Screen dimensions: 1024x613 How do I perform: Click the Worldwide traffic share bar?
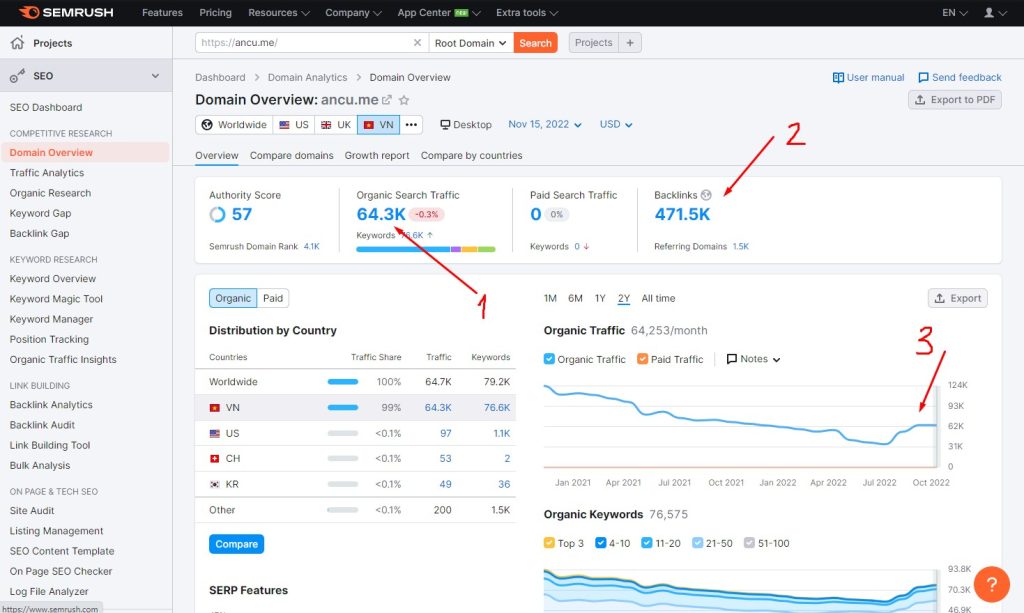coord(343,382)
